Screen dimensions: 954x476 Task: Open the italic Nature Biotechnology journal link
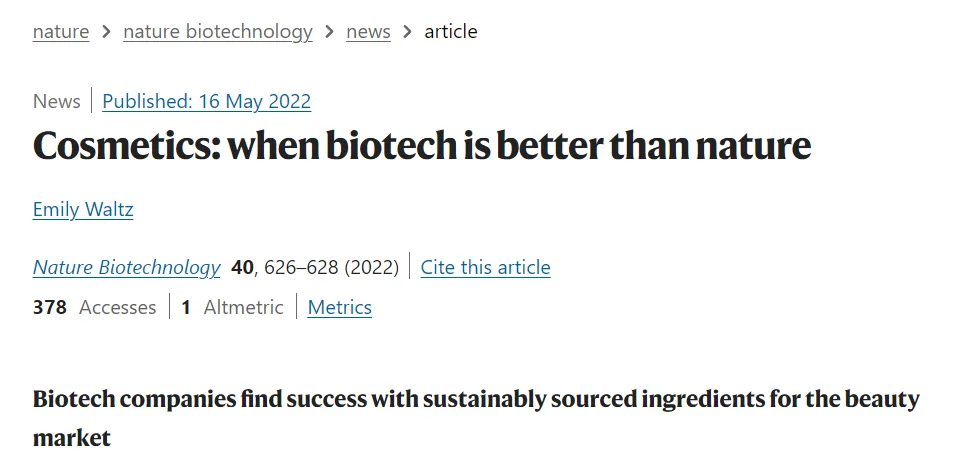(x=126, y=267)
